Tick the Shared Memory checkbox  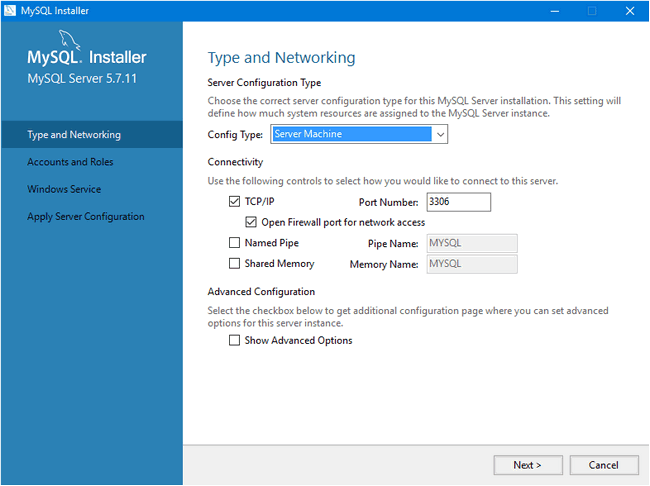pyautogui.click(x=235, y=264)
